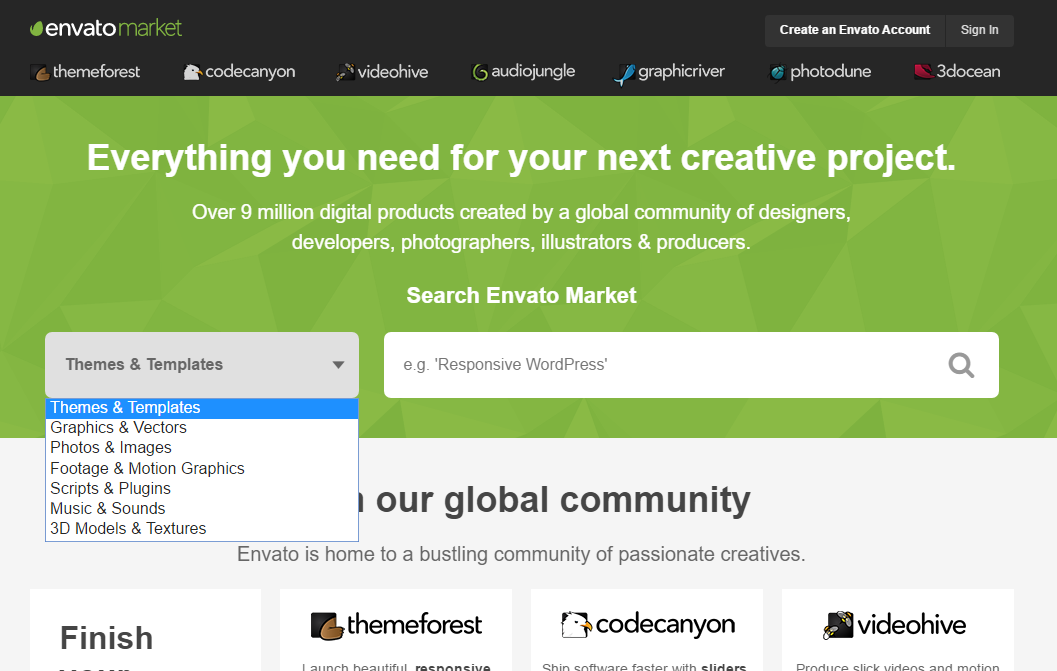This screenshot has width=1057, height=671.
Task: Open ThemeForest in the top navigation bar
Action: click(x=86, y=72)
